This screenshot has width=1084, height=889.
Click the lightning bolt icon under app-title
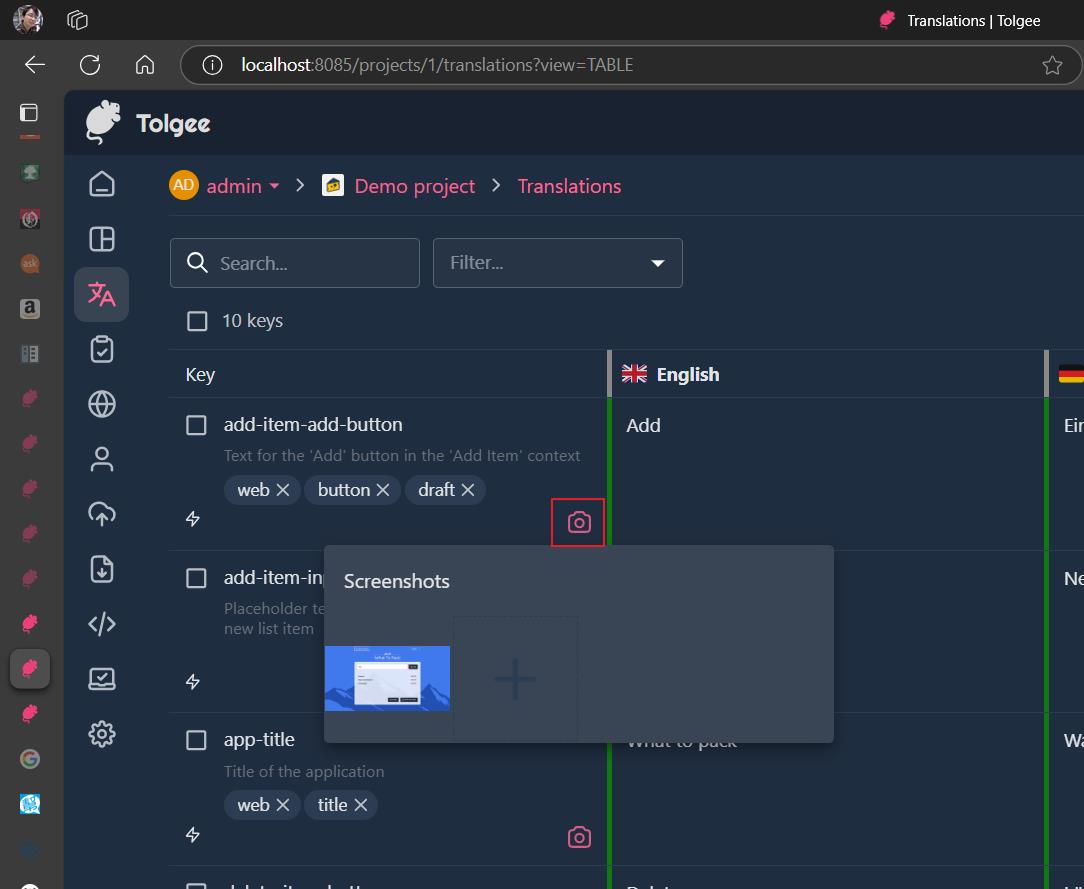tap(193, 834)
